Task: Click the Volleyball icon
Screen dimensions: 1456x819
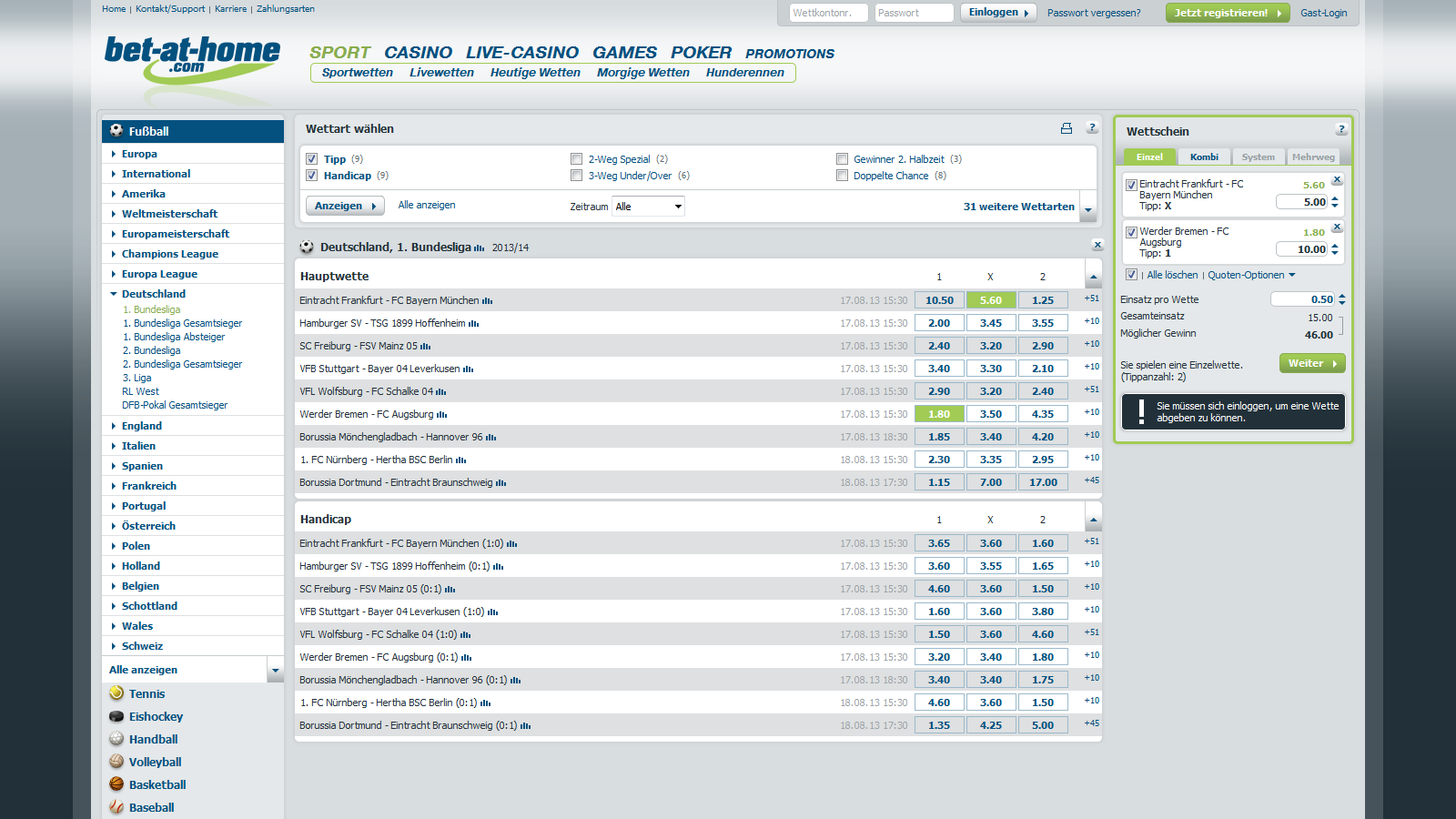Action: click(x=116, y=762)
